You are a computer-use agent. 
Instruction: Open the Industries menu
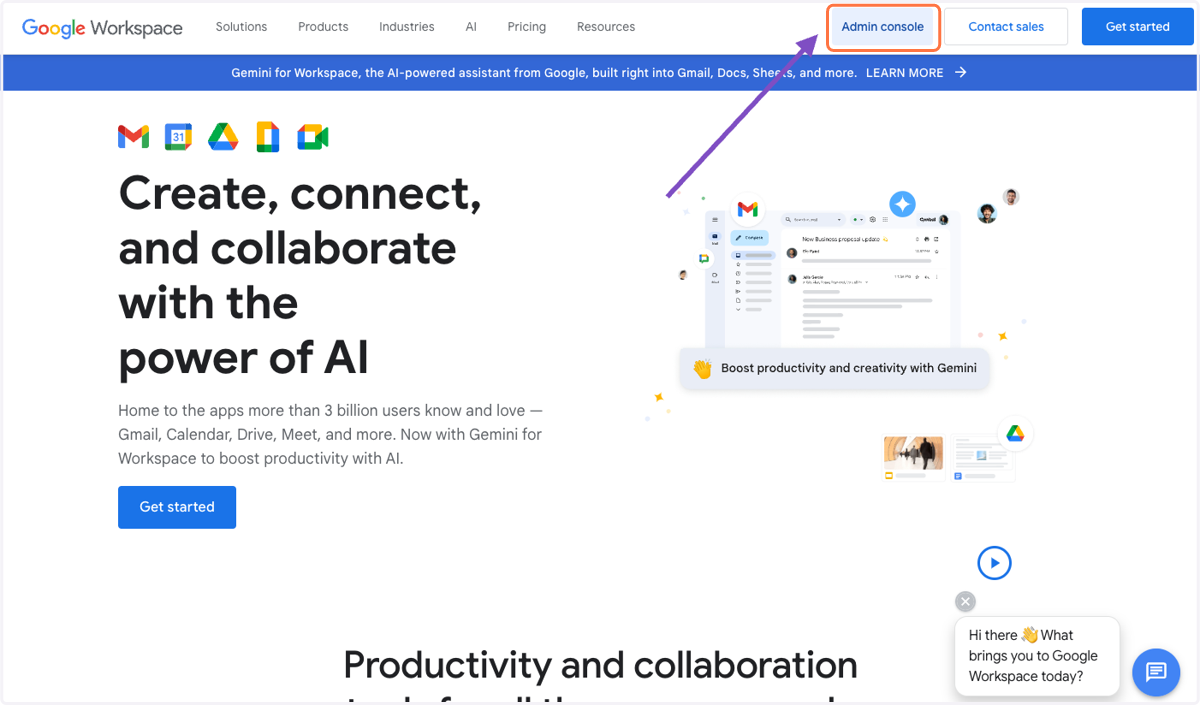tap(407, 27)
